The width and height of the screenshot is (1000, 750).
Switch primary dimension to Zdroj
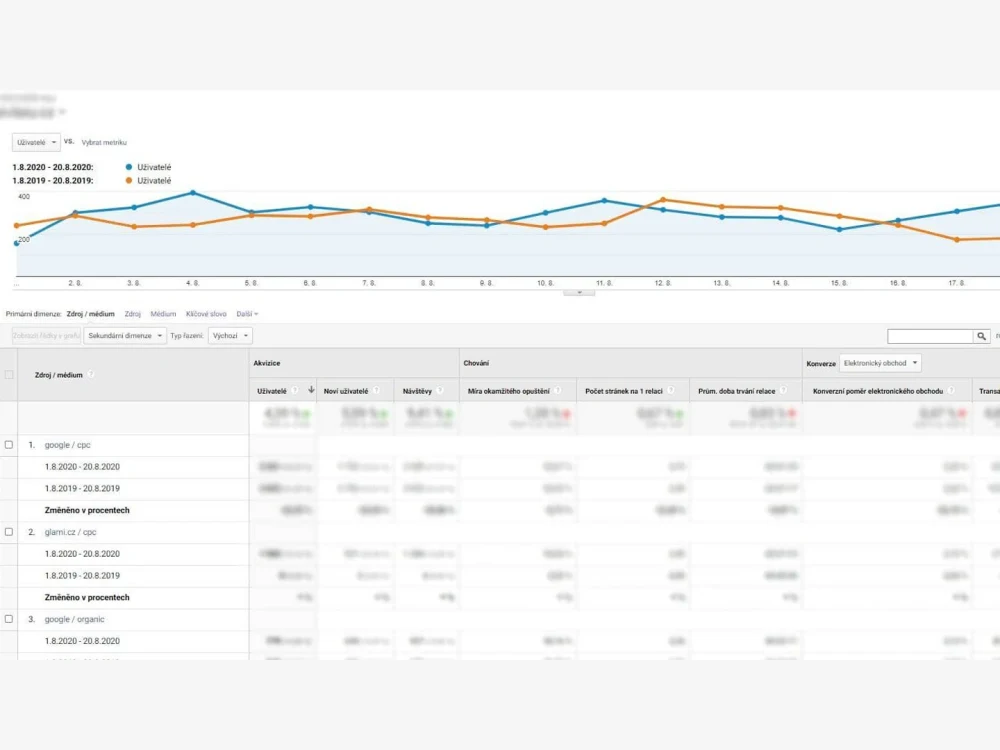(133, 314)
